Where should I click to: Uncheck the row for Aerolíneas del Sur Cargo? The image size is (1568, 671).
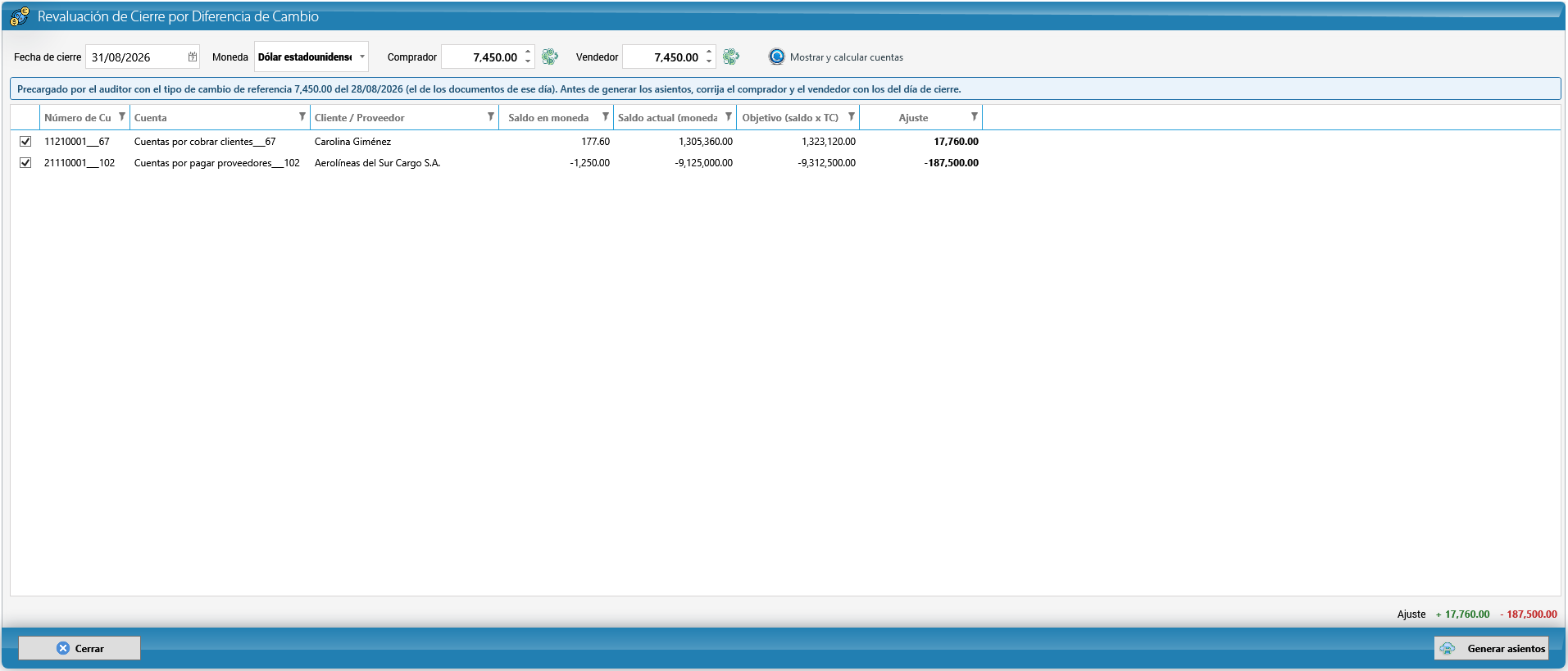coord(25,162)
